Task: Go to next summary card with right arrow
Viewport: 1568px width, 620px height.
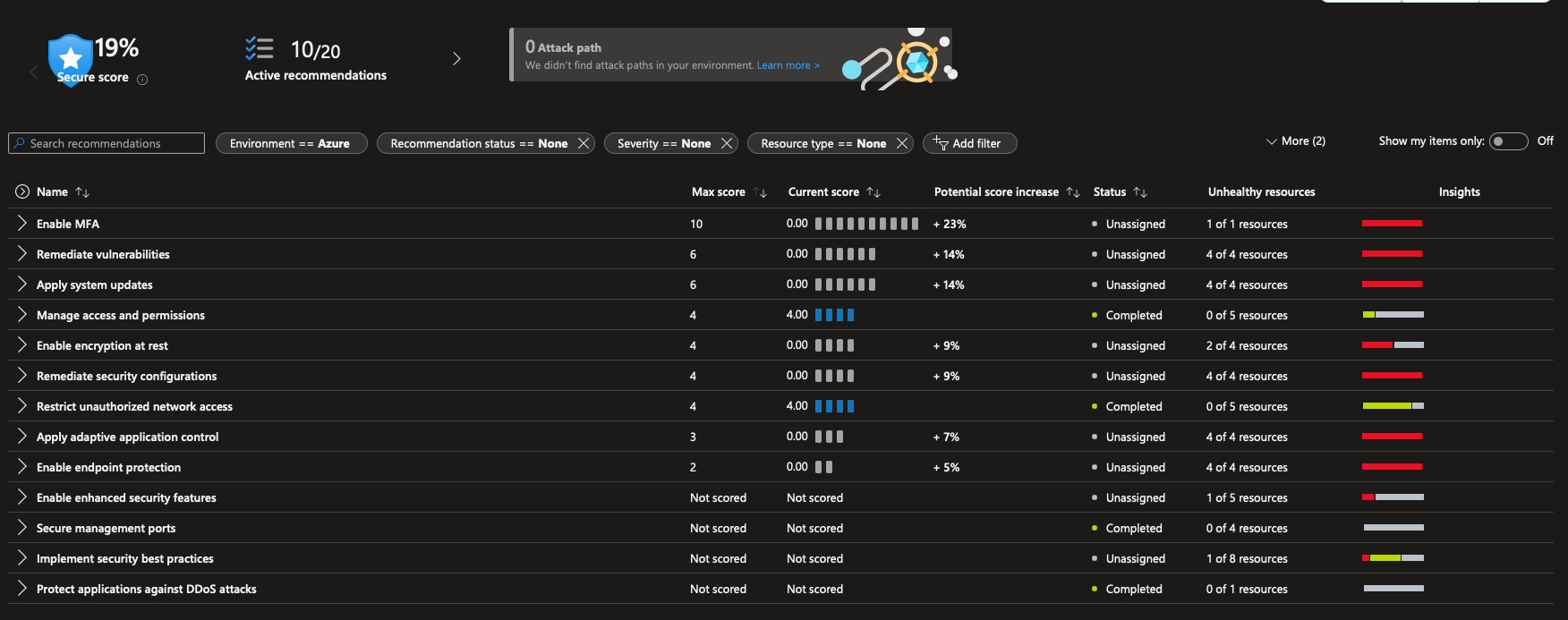Action: pos(456,59)
